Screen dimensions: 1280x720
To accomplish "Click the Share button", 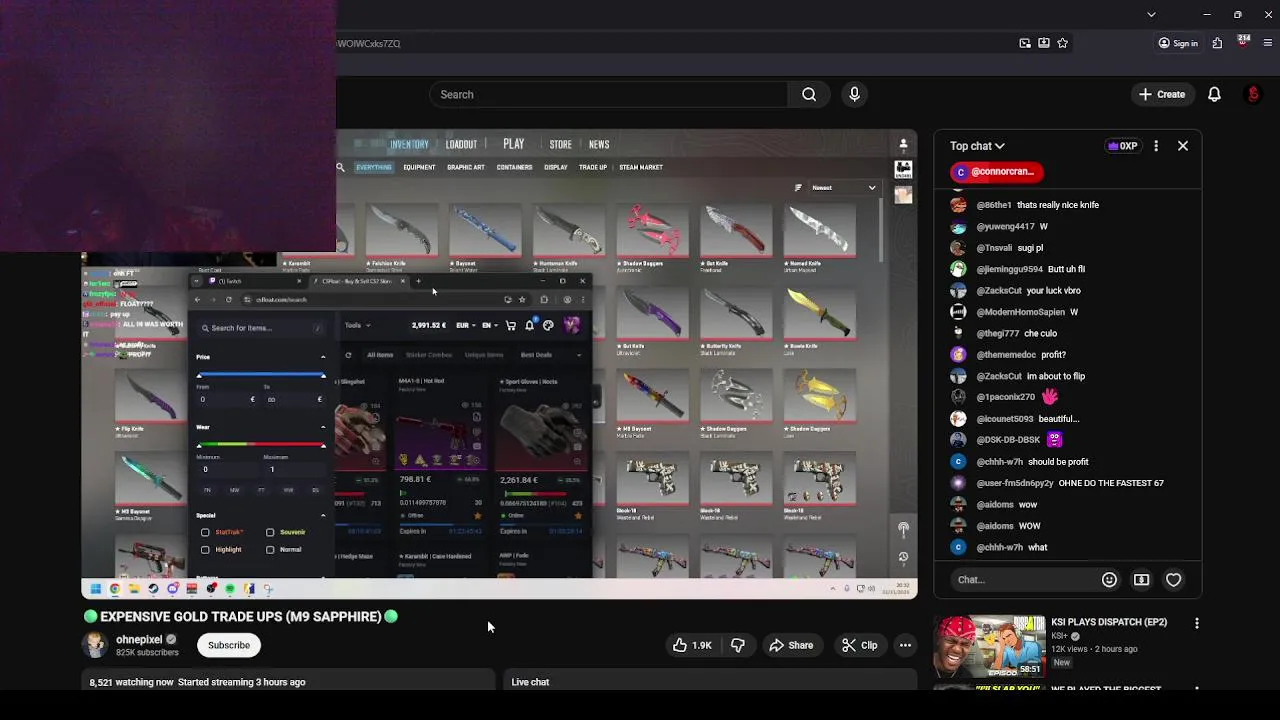I will pyautogui.click(x=790, y=646).
